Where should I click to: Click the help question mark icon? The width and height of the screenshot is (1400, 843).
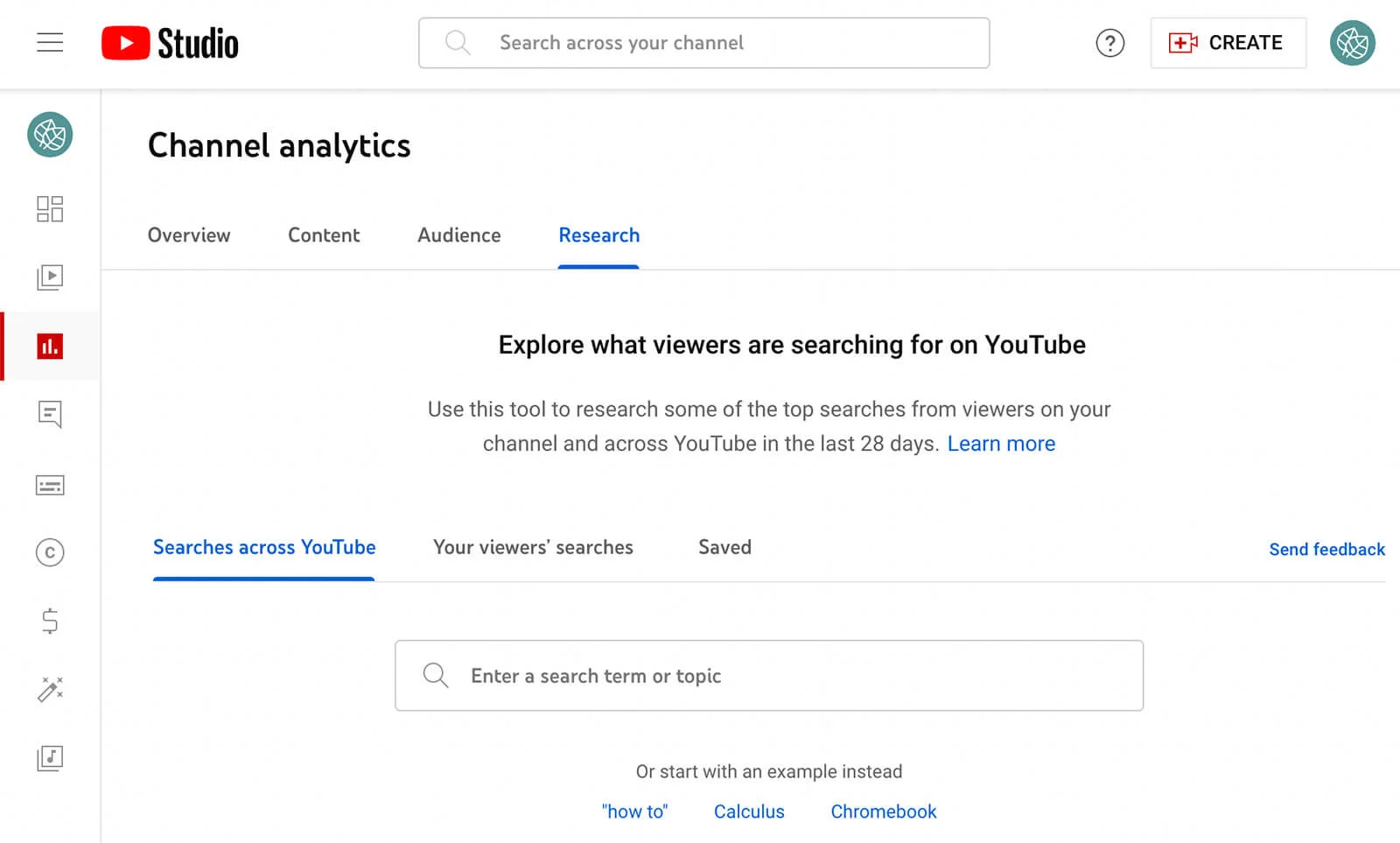[x=1109, y=42]
